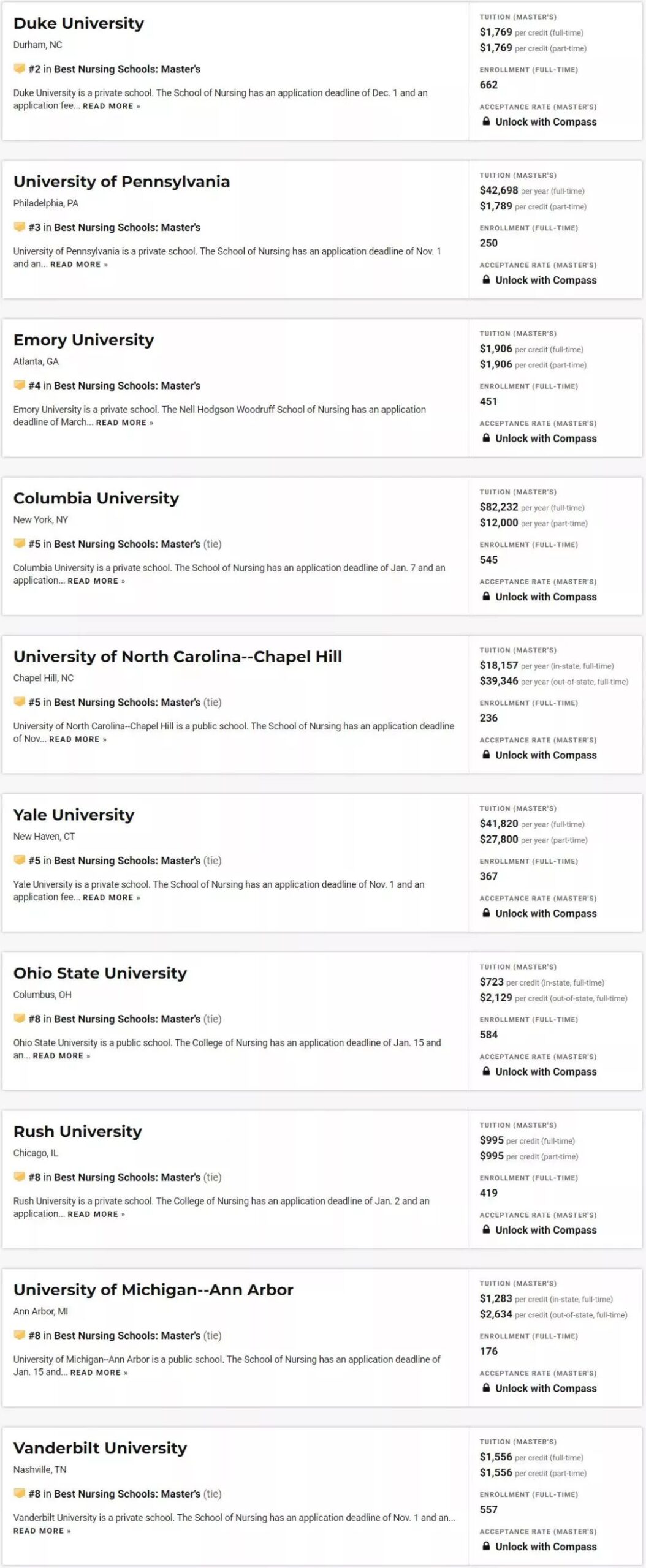Click the ranking badge icon under Ohio State University
Viewport: 646px width, 1568px height.
(20, 1018)
